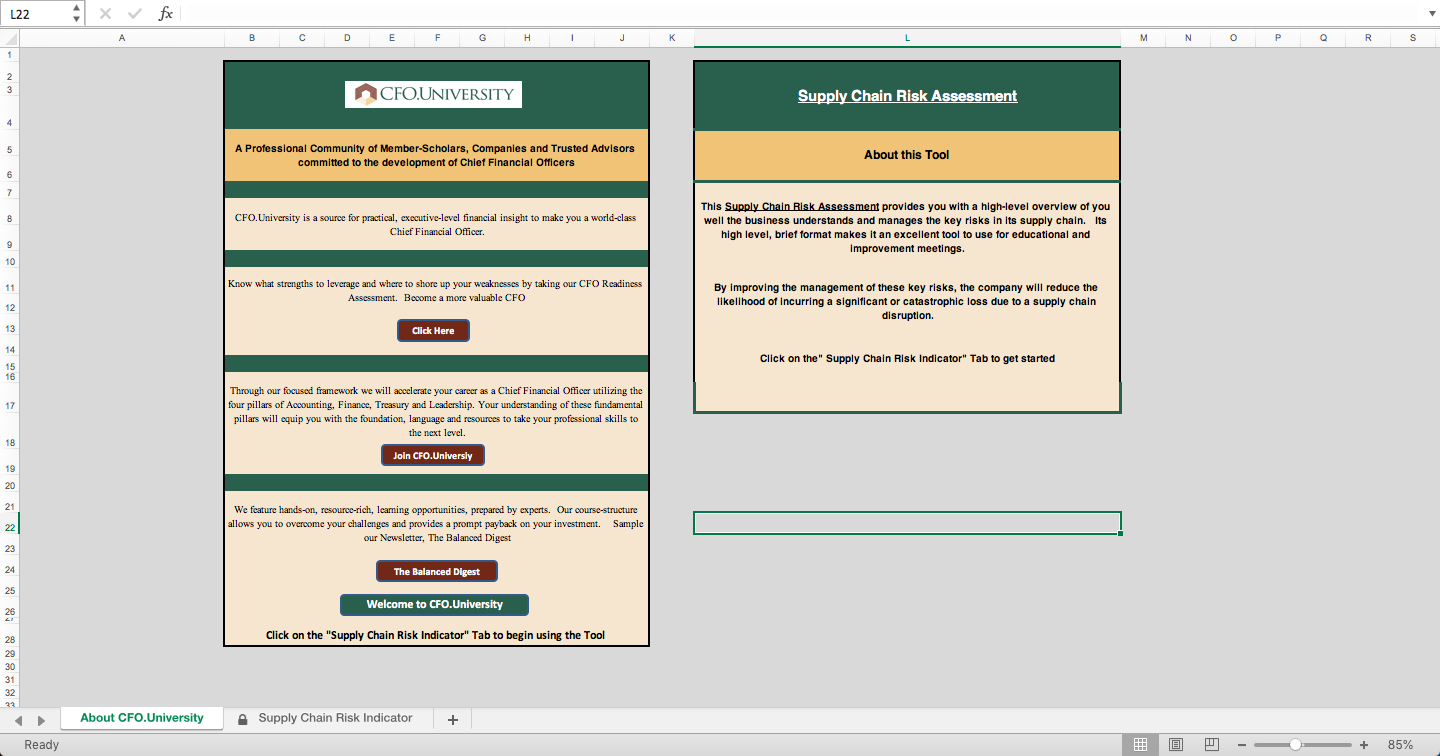Switch to Page Layout view icon
Screen dimensions: 1440x756
(1176, 745)
